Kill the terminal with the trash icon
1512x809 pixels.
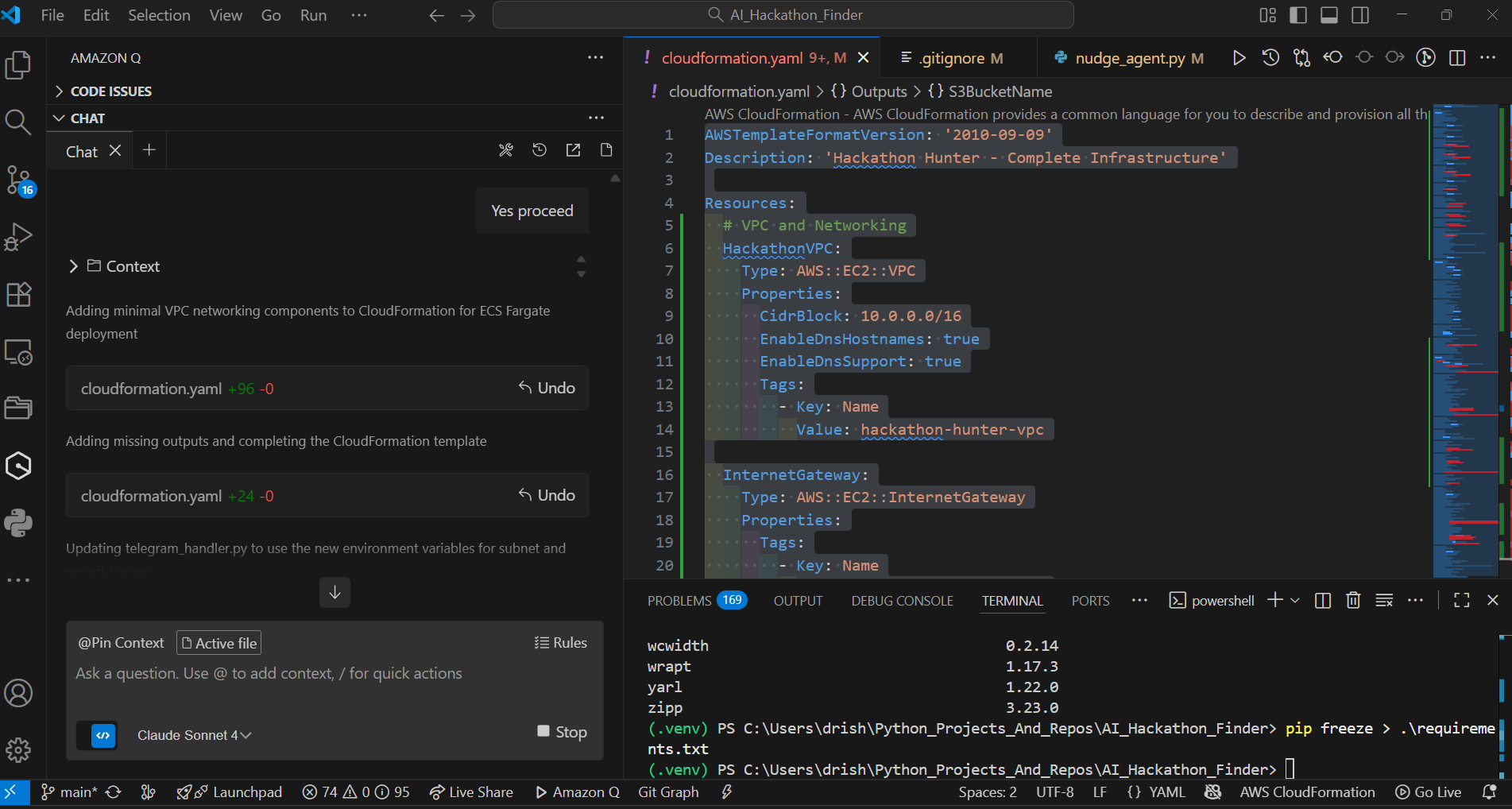click(x=1353, y=600)
